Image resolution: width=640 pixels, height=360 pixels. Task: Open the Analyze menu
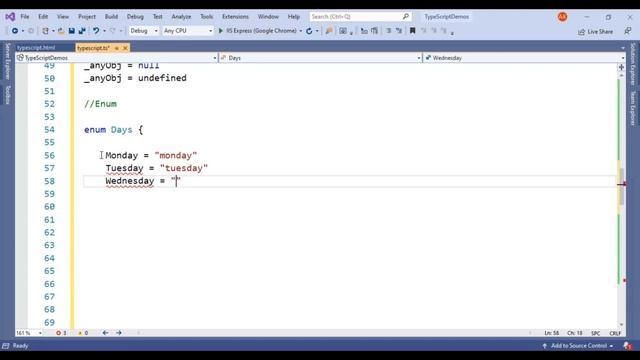[x=181, y=17]
